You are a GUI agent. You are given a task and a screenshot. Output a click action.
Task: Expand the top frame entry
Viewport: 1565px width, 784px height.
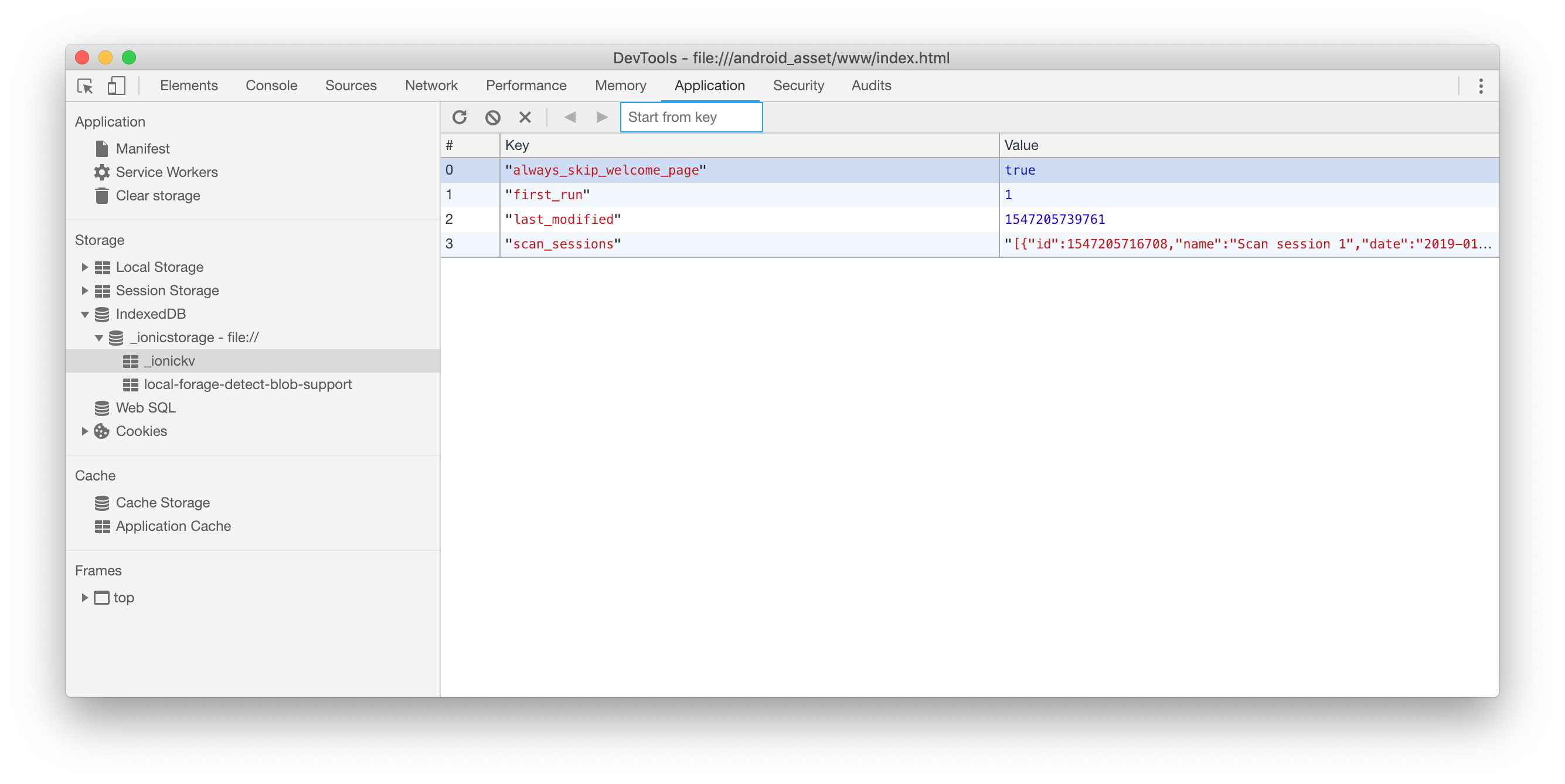pos(84,598)
